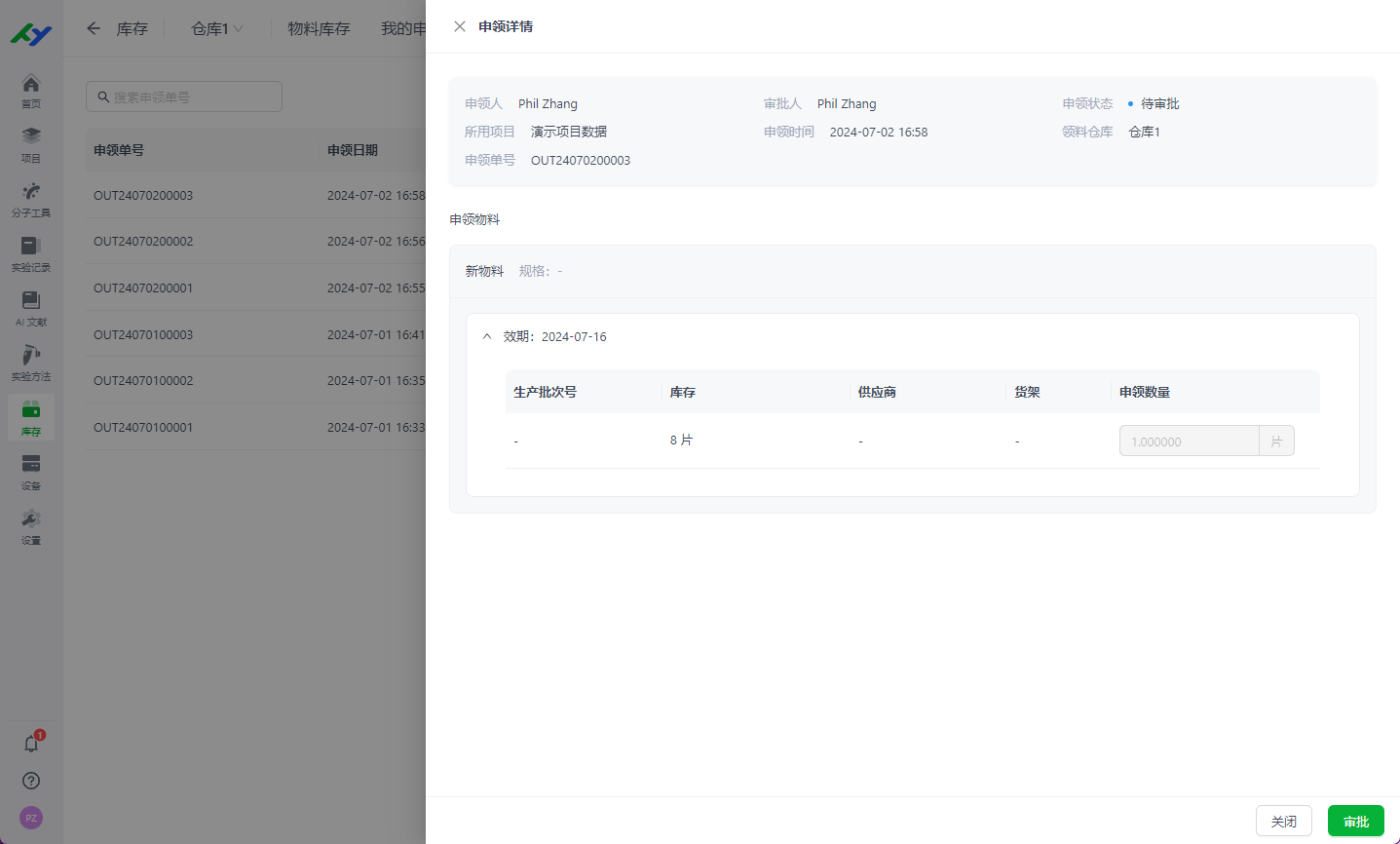Switch to the 我的申领 tab
Viewport: 1400px width, 844px height.
[x=401, y=28]
